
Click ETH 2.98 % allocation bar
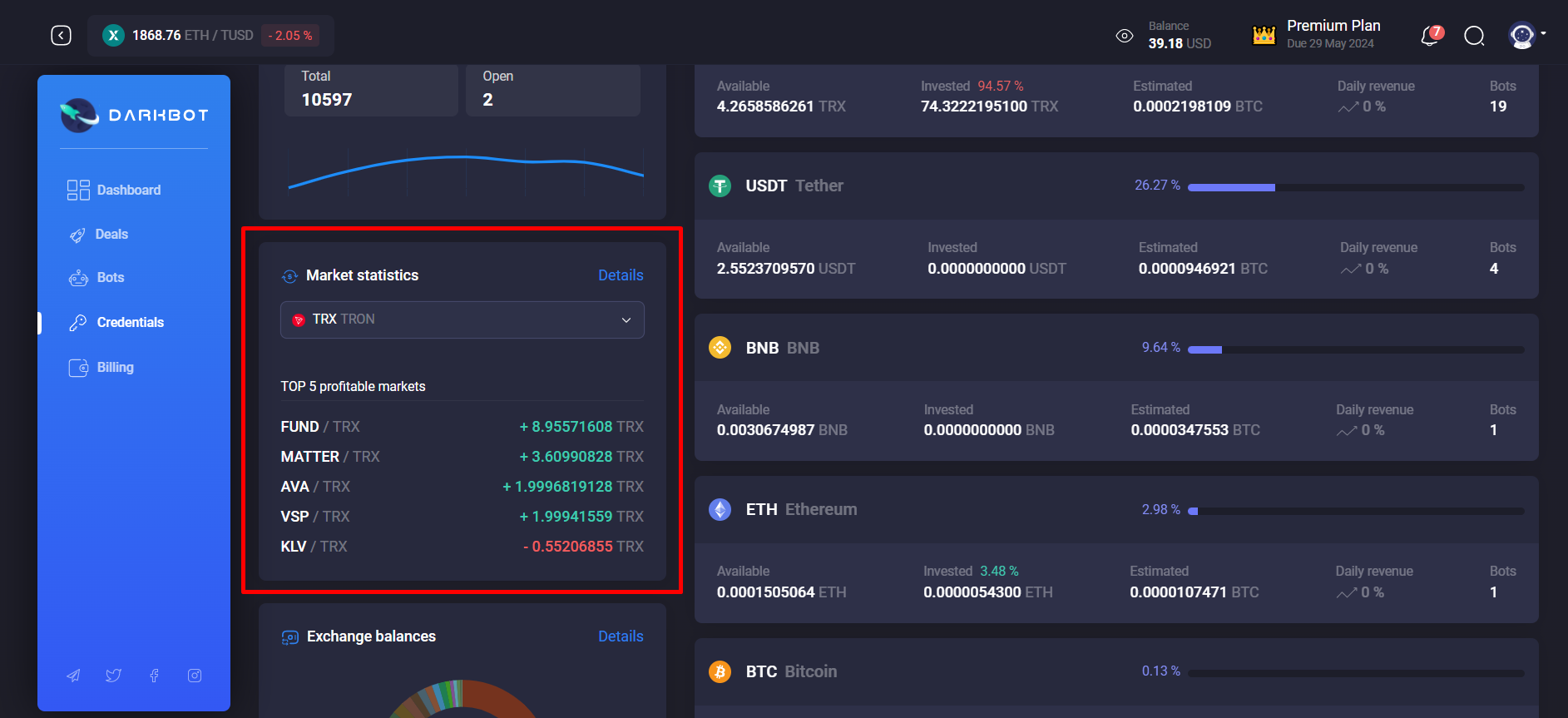coord(1356,511)
